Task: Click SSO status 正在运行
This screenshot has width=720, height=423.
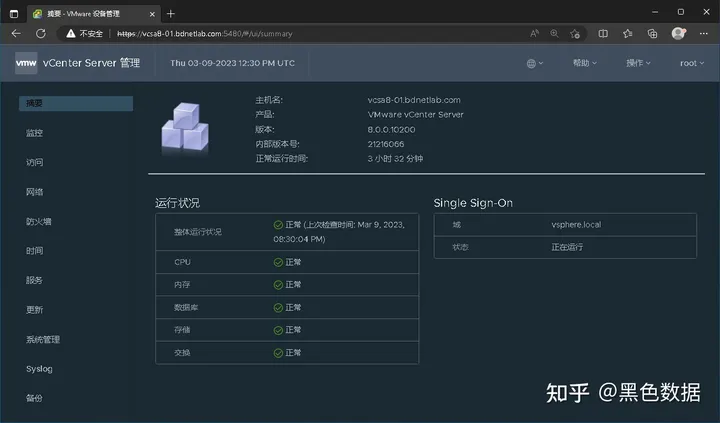Action: pyautogui.click(x=567, y=247)
